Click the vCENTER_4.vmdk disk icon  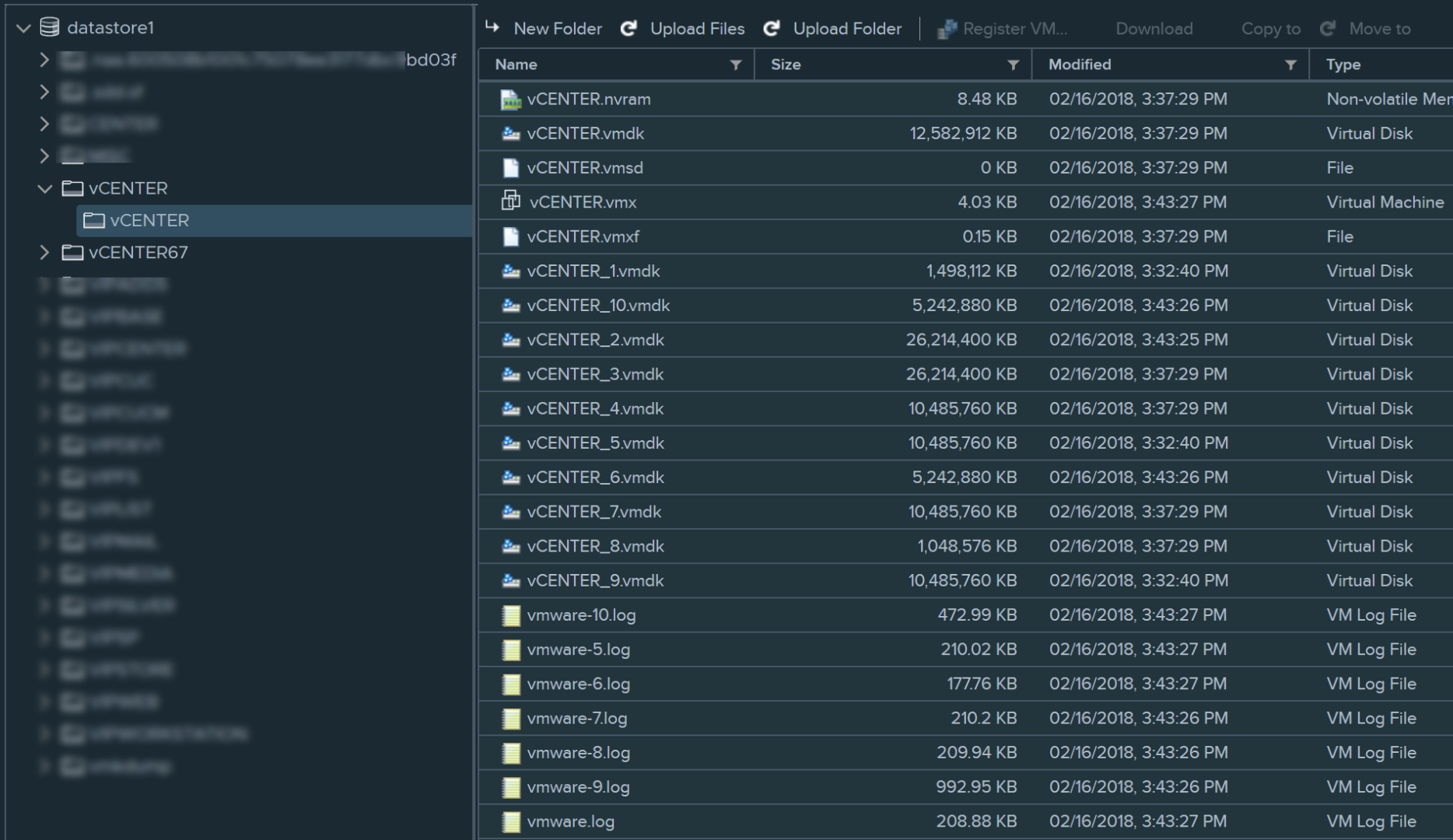pos(511,408)
